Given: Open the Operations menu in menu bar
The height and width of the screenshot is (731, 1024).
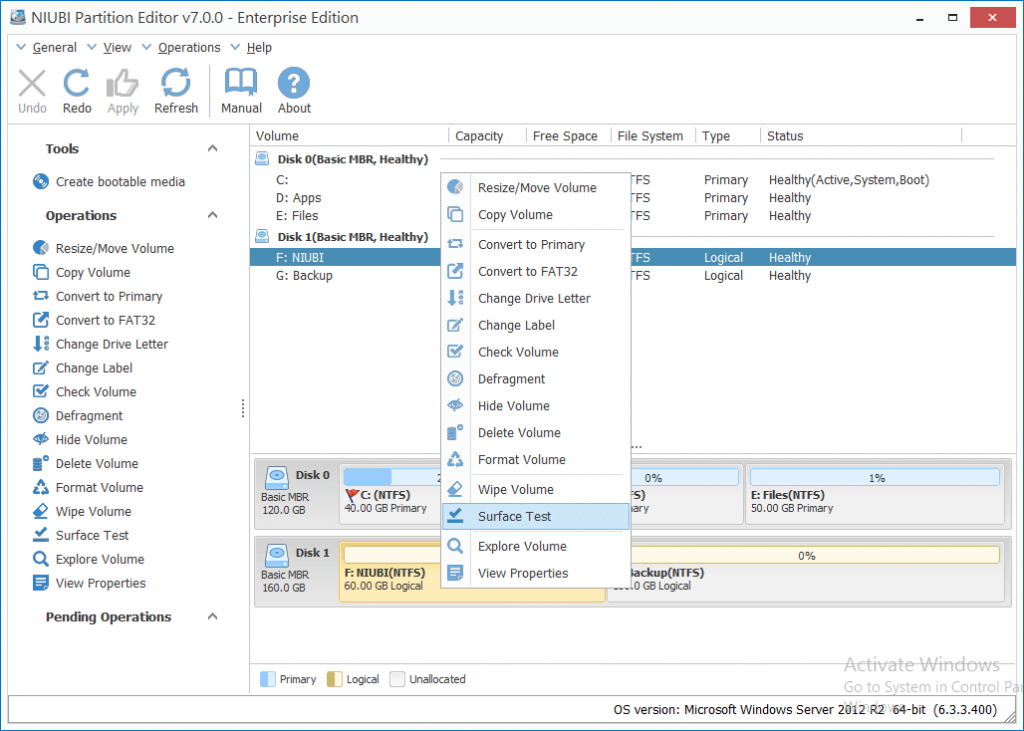Looking at the screenshot, I should pyautogui.click(x=189, y=47).
